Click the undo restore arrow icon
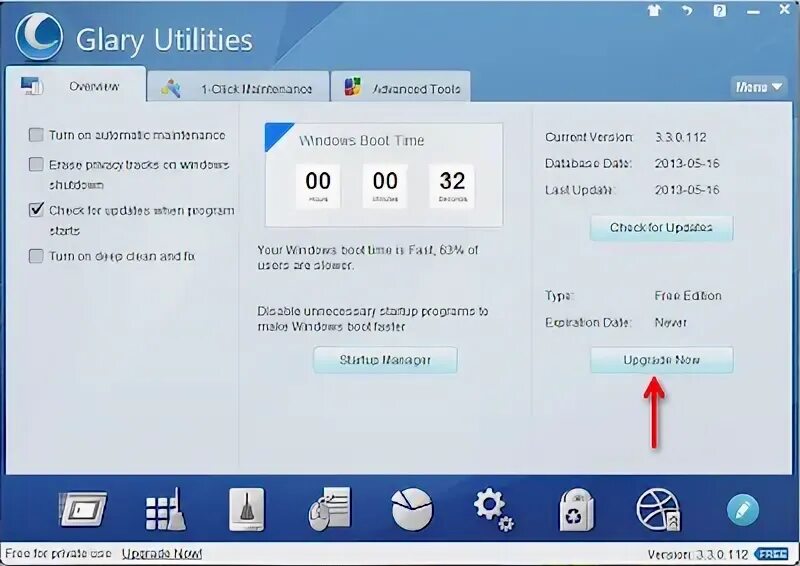The image size is (800, 566). pos(687,10)
